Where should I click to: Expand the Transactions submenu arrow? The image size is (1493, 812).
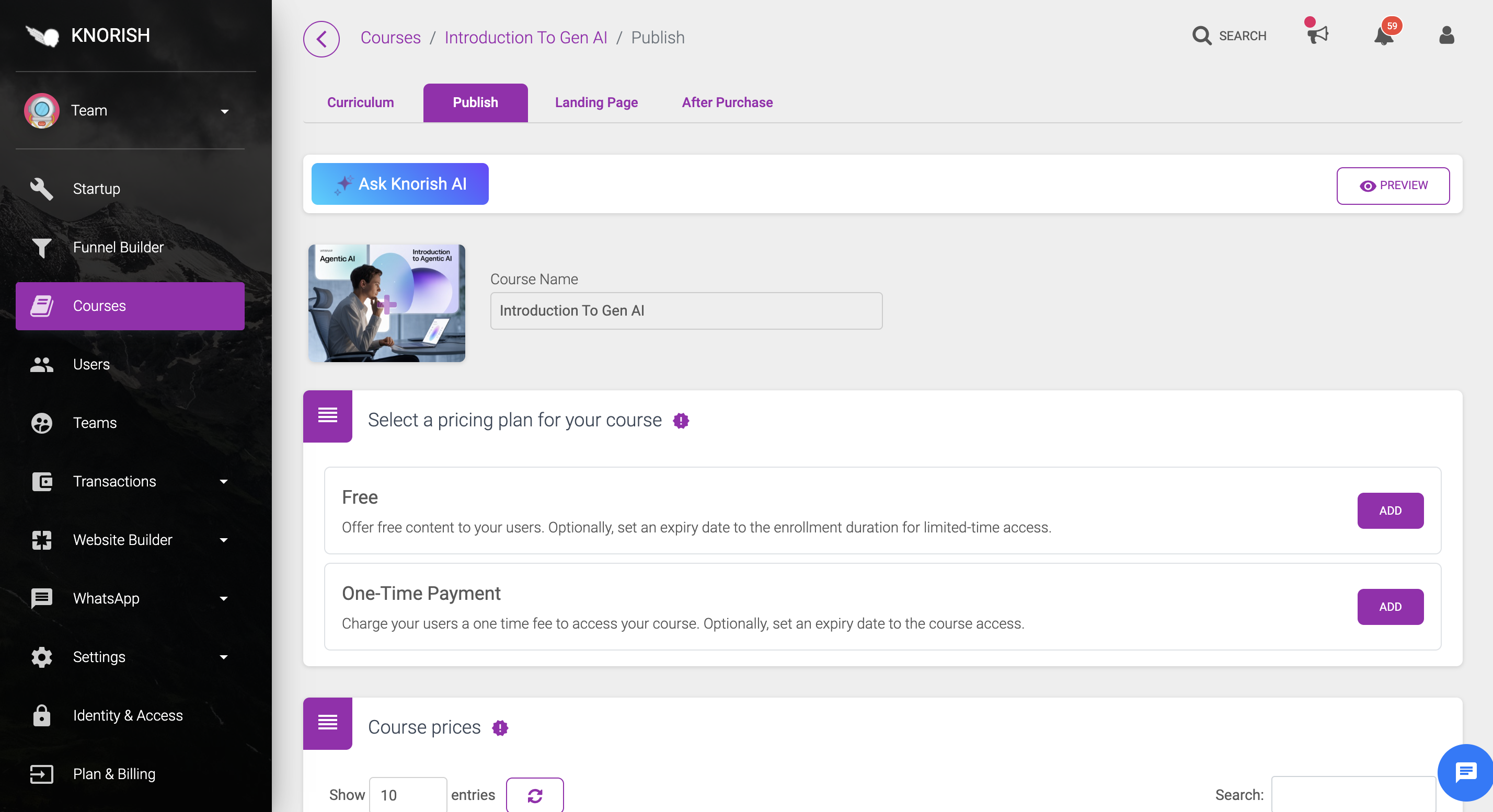click(x=224, y=481)
